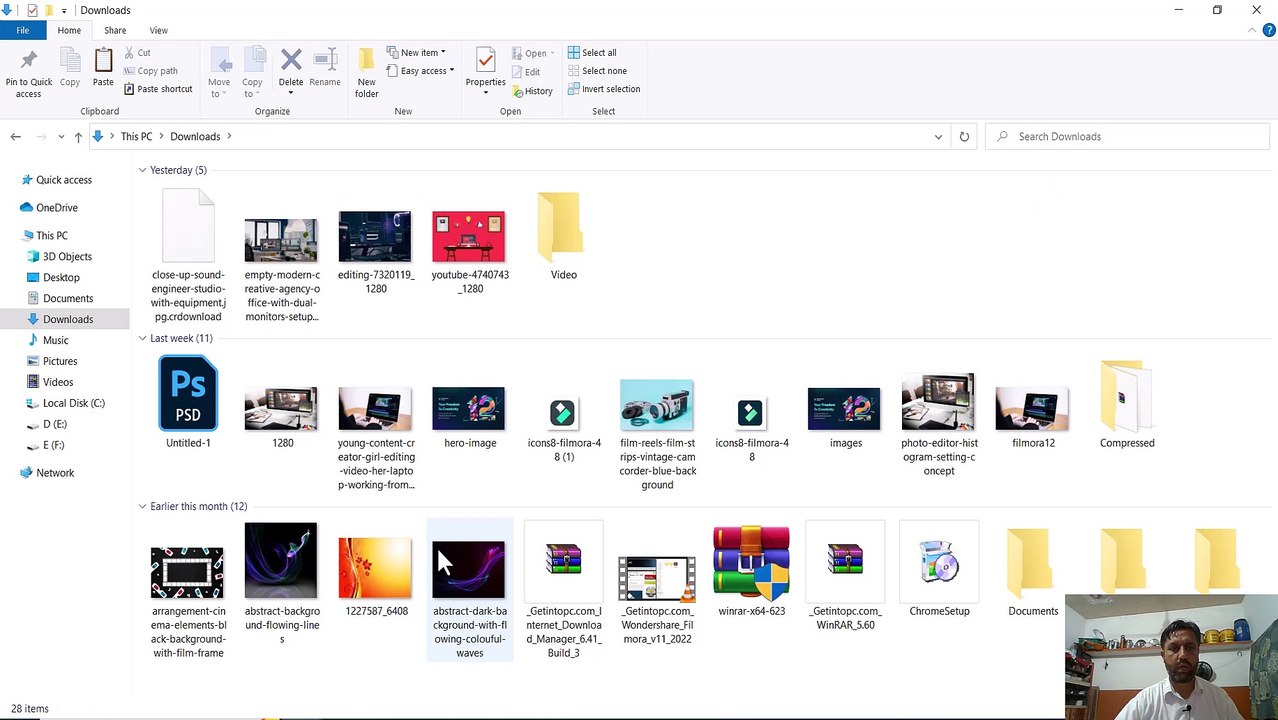Open recent locations dropdown arrow
Viewport: 1278px width, 720px height.
(61, 137)
